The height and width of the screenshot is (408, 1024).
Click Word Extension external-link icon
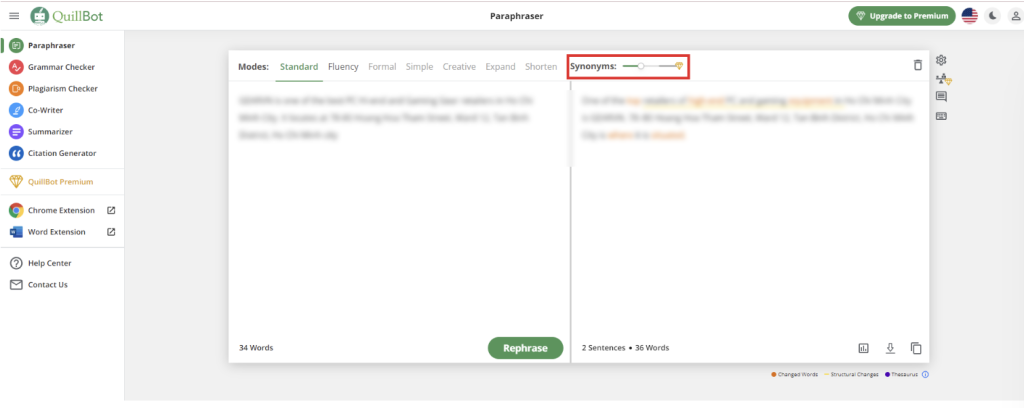(x=111, y=232)
